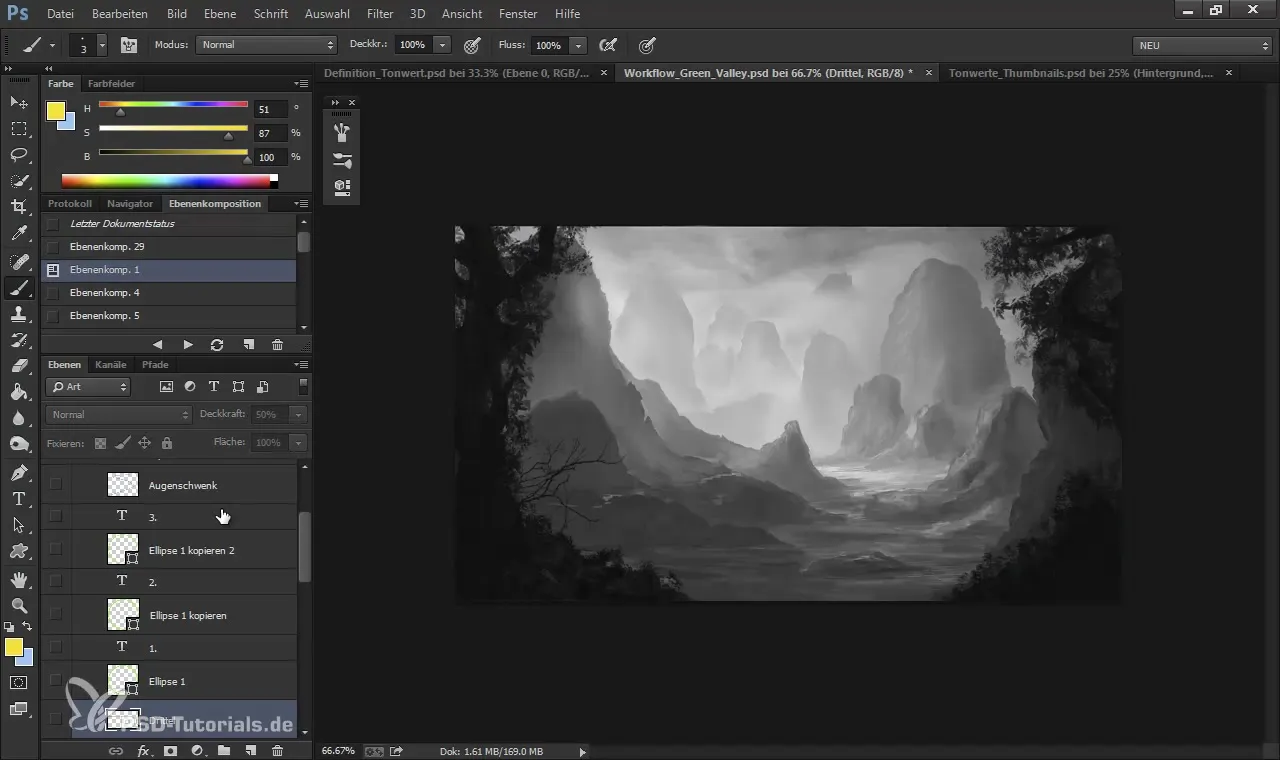Open the Brush panel toggle icon
Viewport: 1280px width, 760px height.
[x=129, y=45]
